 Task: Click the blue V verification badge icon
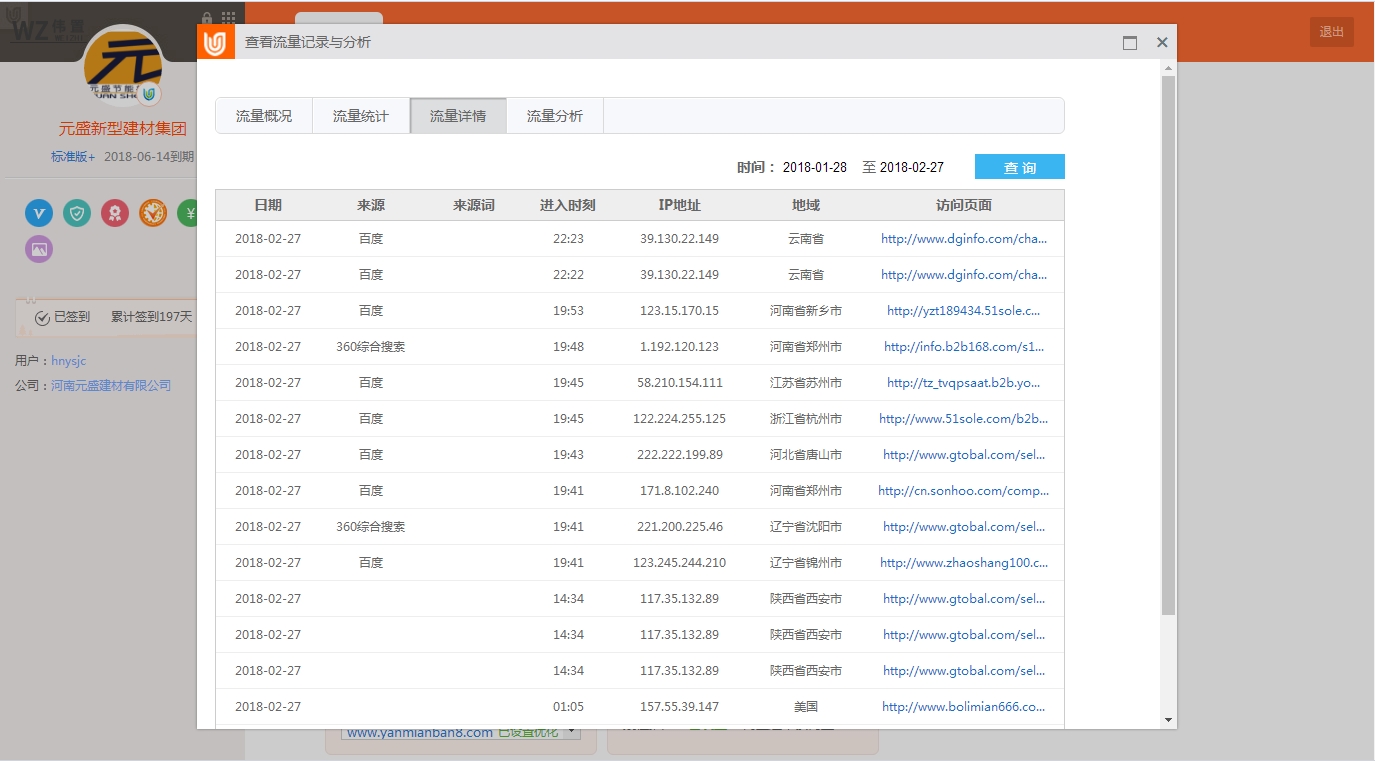coord(39,212)
